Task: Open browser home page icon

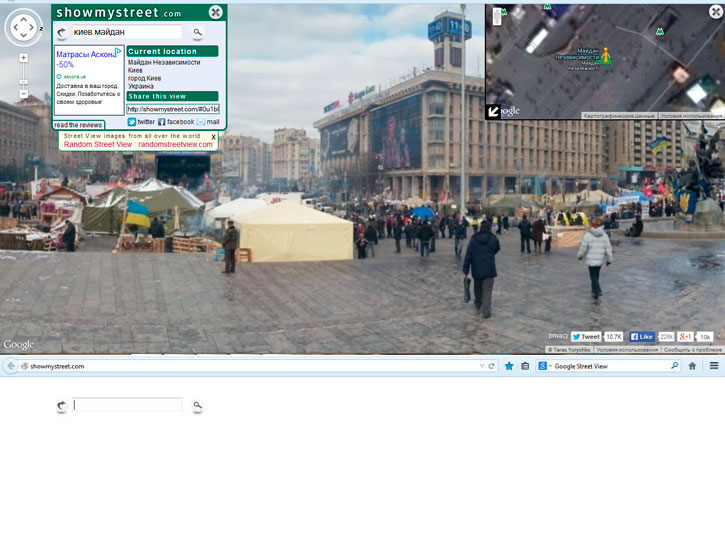Action: point(692,366)
